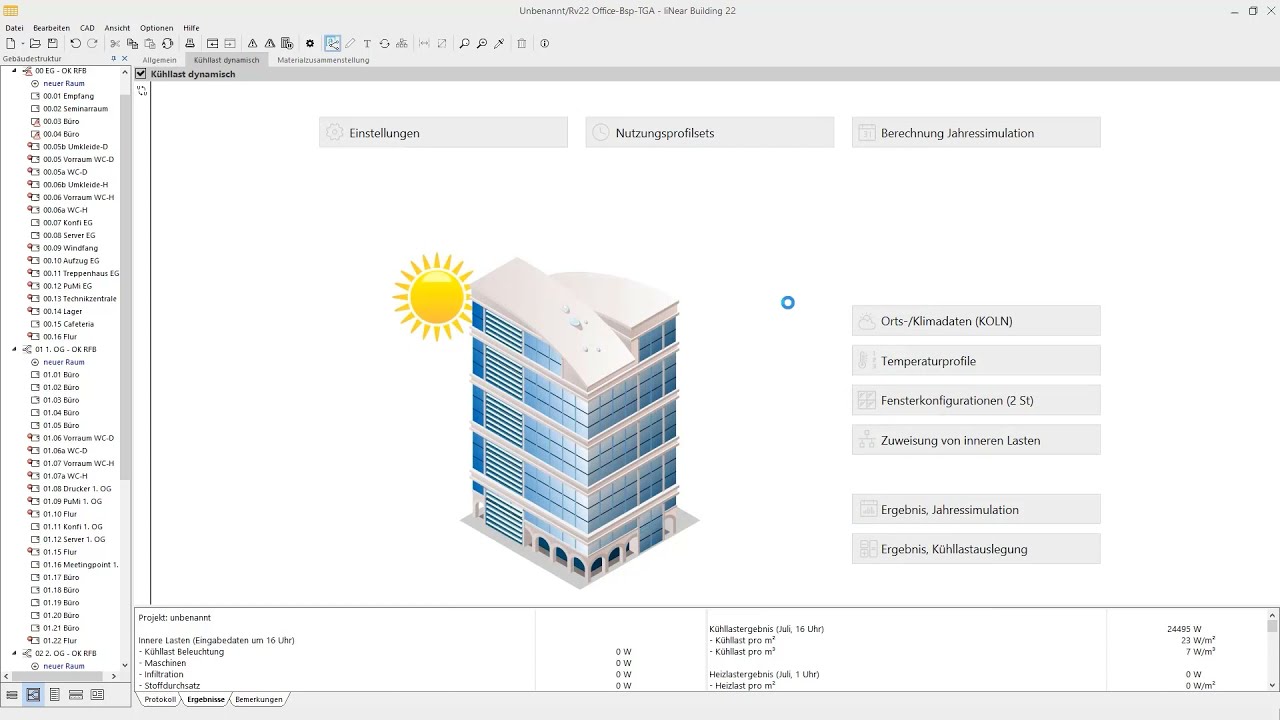Screen dimensions: 1280x720
Task: Select room 00.15 Cafeteria in tree
Action: (x=68, y=324)
